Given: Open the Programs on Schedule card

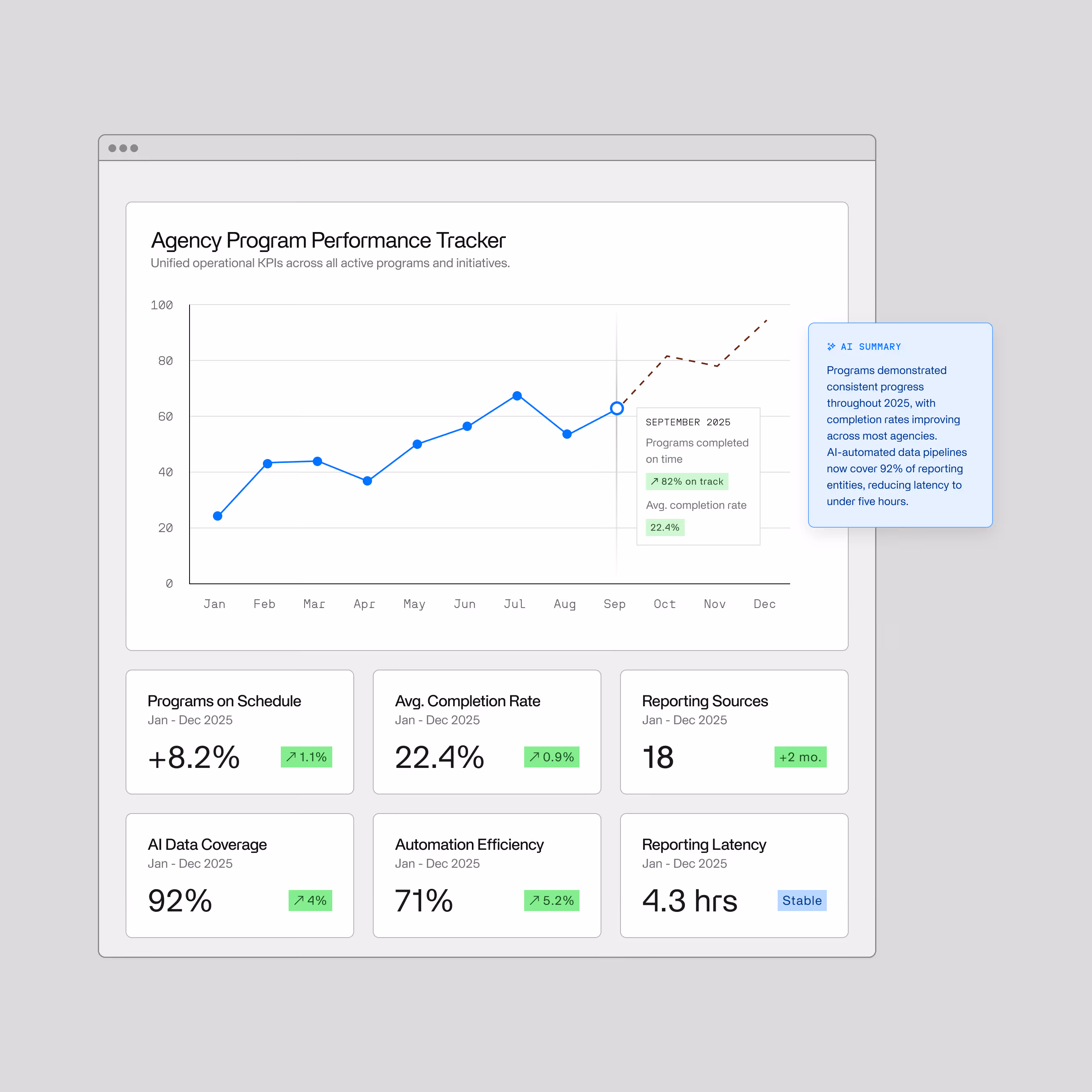Looking at the screenshot, I should [239, 731].
